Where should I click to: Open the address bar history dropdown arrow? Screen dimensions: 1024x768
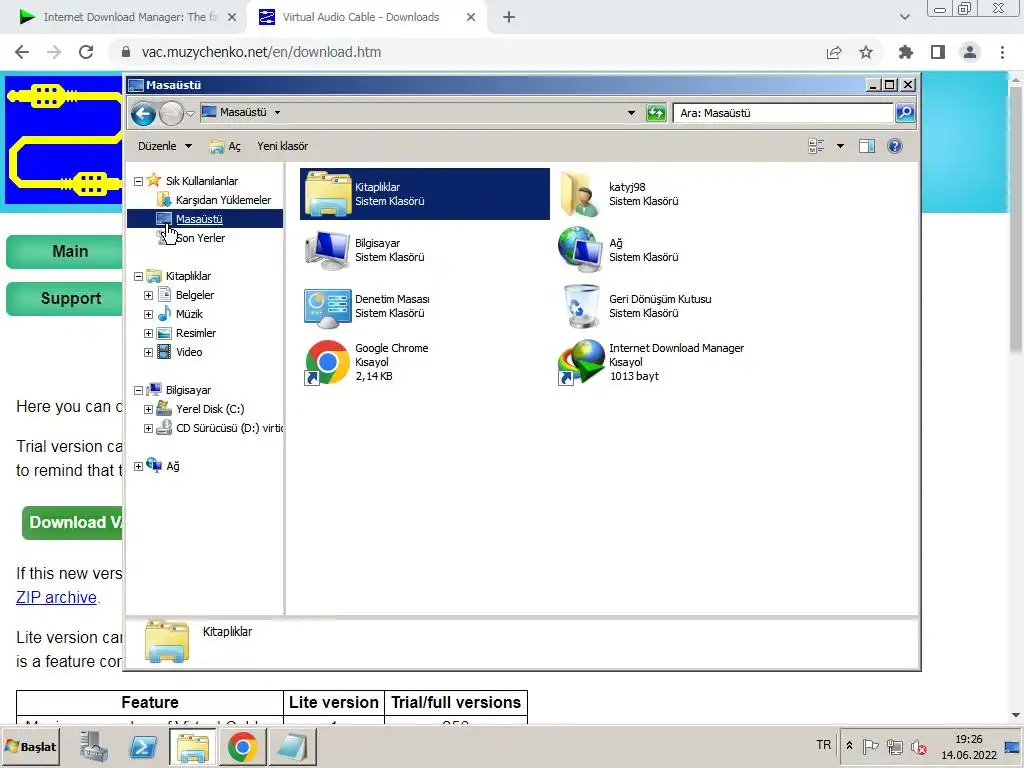point(631,113)
